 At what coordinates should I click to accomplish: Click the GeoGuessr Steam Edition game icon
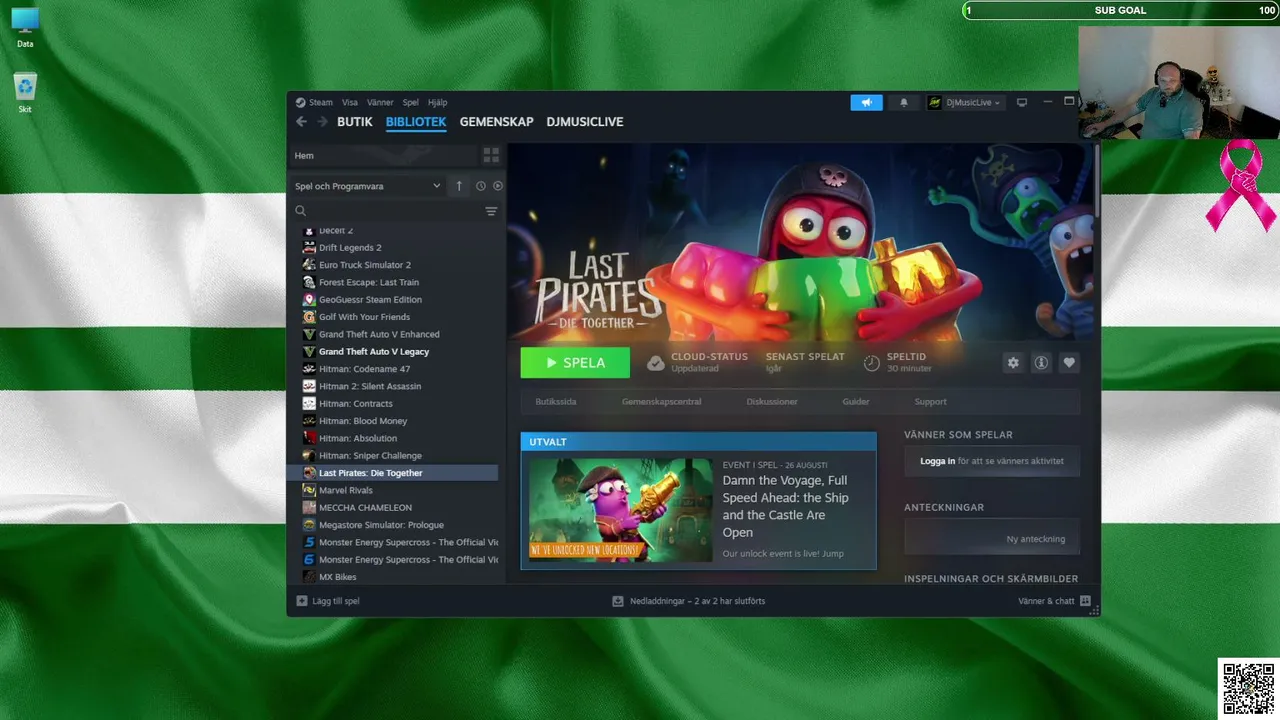coord(310,300)
